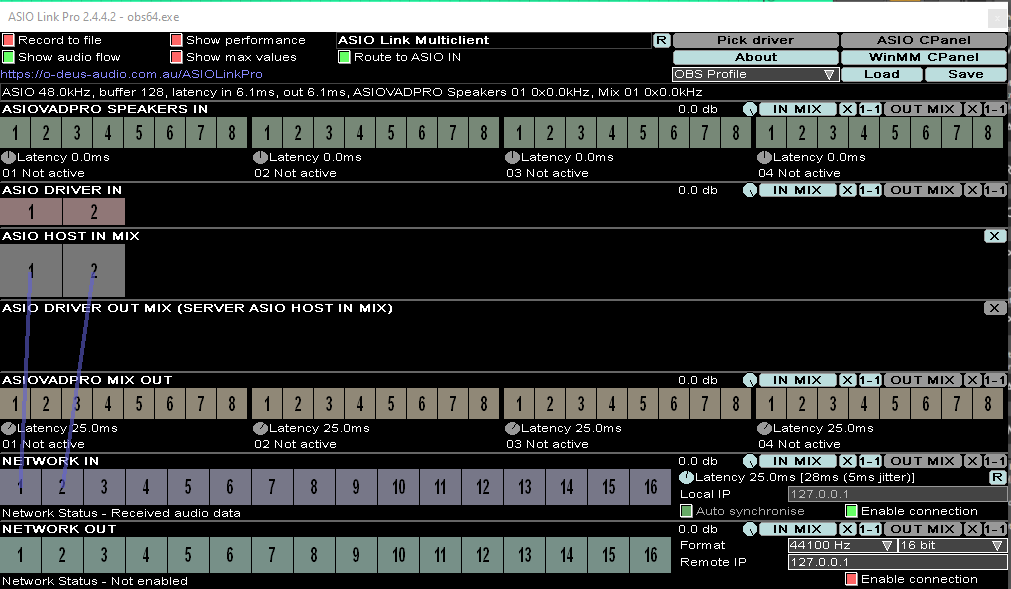Select channel 11 tile on NETWORK IN
The height and width of the screenshot is (589, 1011).
point(440,486)
